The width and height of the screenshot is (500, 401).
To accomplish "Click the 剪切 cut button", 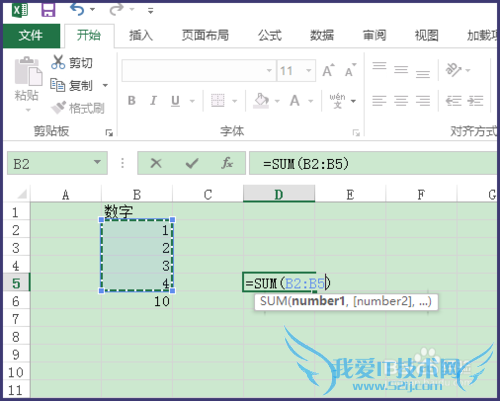I will click(71, 62).
